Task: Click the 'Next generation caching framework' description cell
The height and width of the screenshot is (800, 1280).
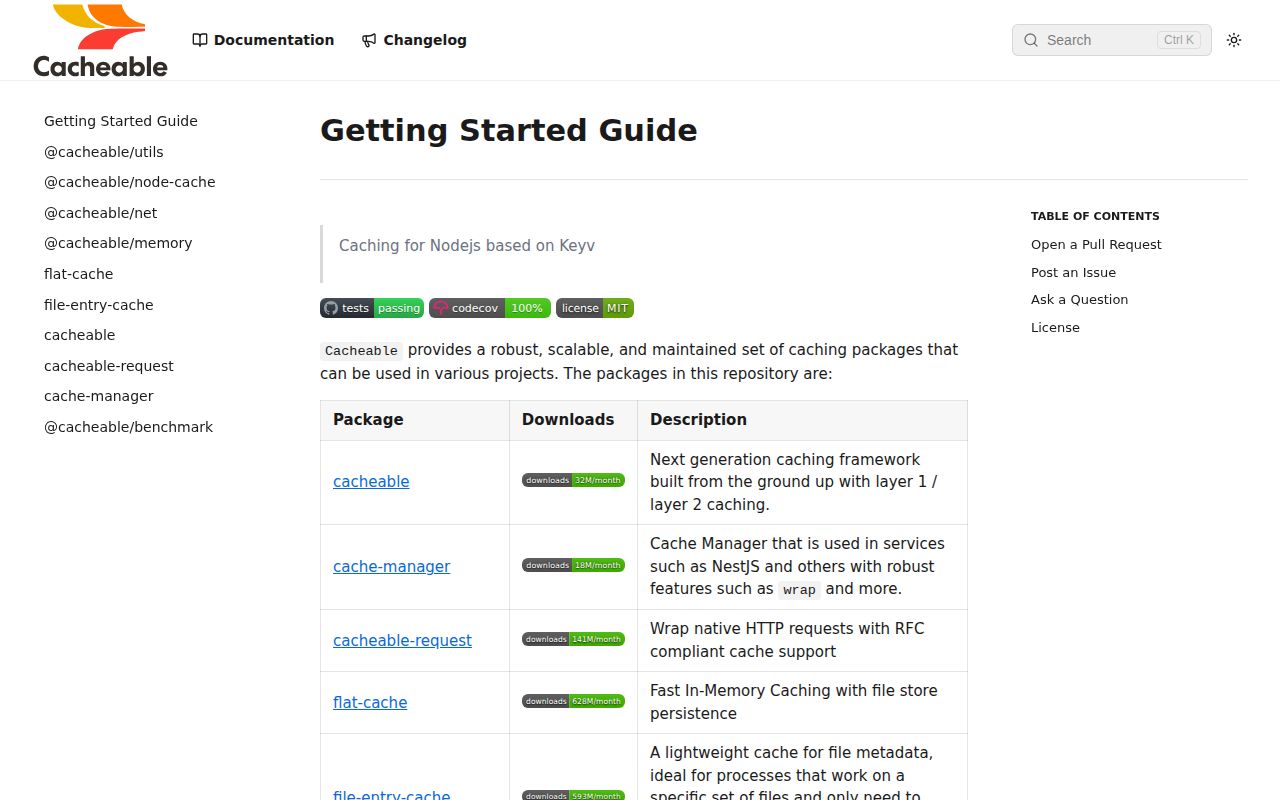Action: pos(802,482)
